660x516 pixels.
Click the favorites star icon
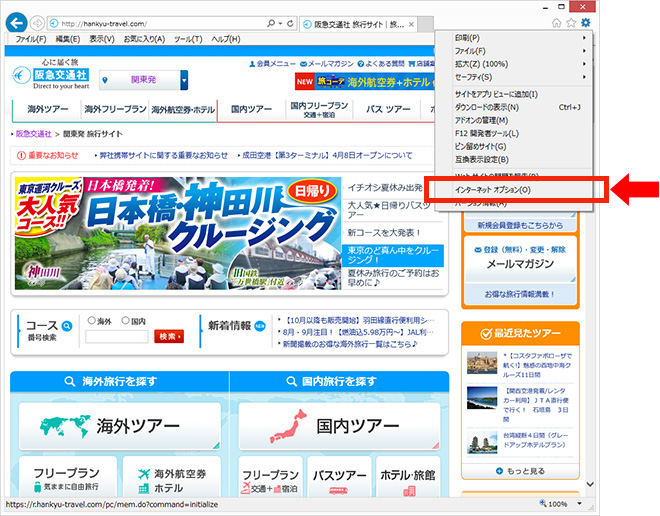(x=571, y=22)
